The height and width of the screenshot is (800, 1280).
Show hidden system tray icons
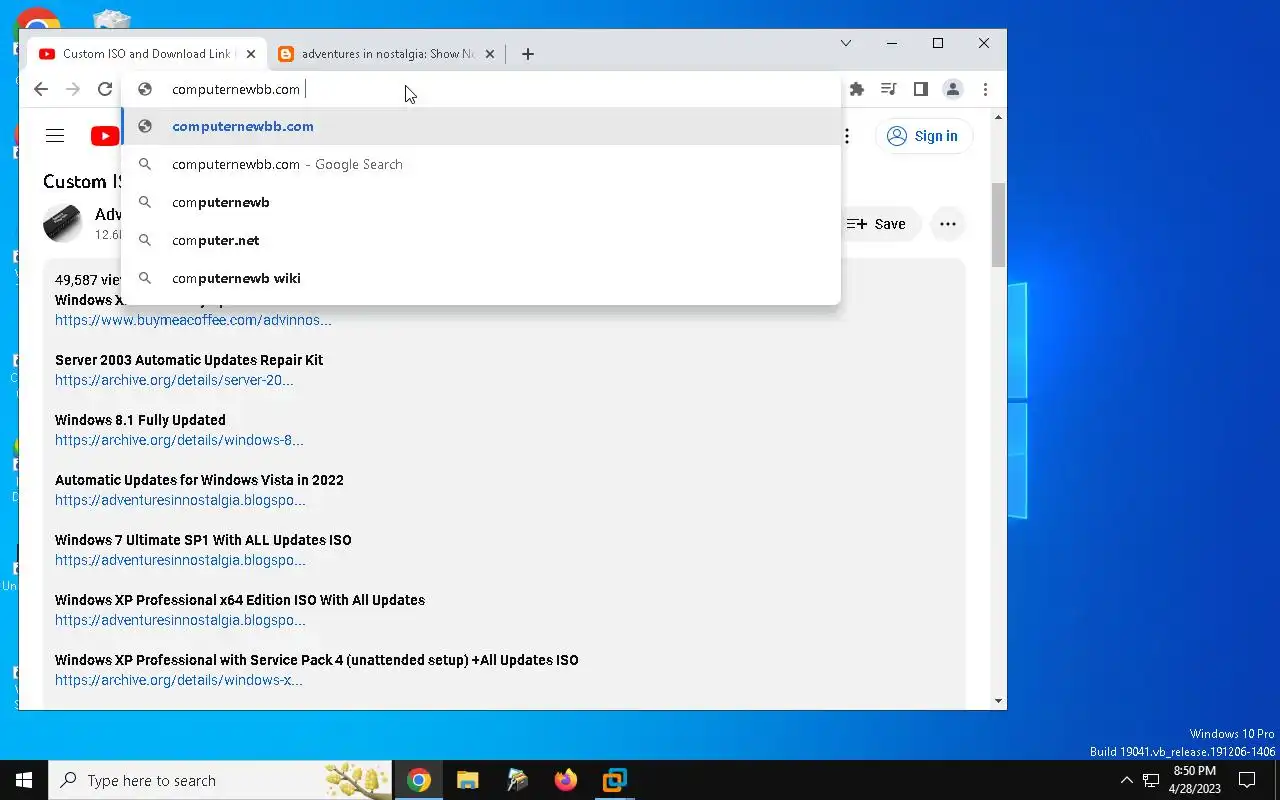(1126, 780)
